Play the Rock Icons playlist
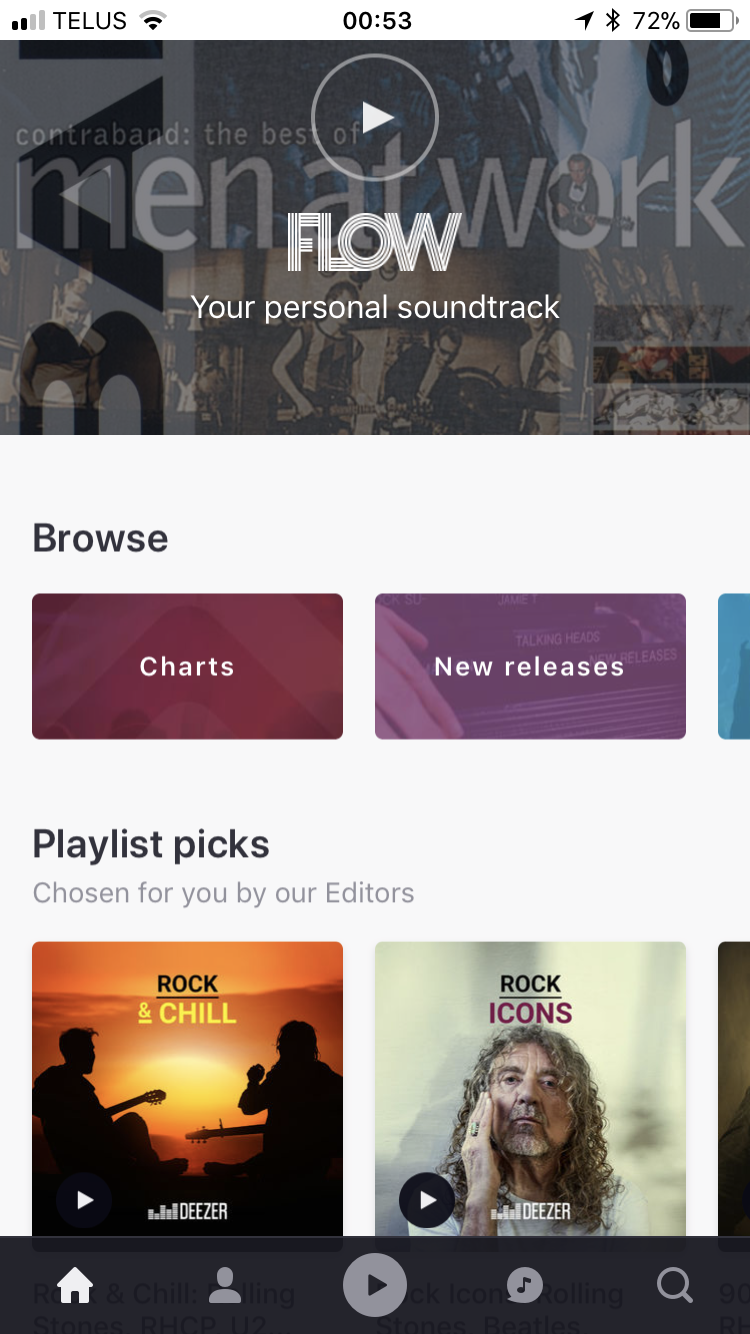The height and width of the screenshot is (1334, 750). coord(427,1200)
